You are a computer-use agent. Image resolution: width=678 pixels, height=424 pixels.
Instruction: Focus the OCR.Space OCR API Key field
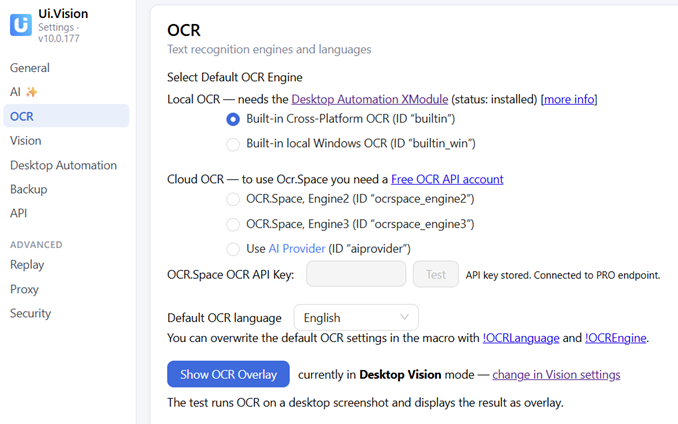point(356,274)
